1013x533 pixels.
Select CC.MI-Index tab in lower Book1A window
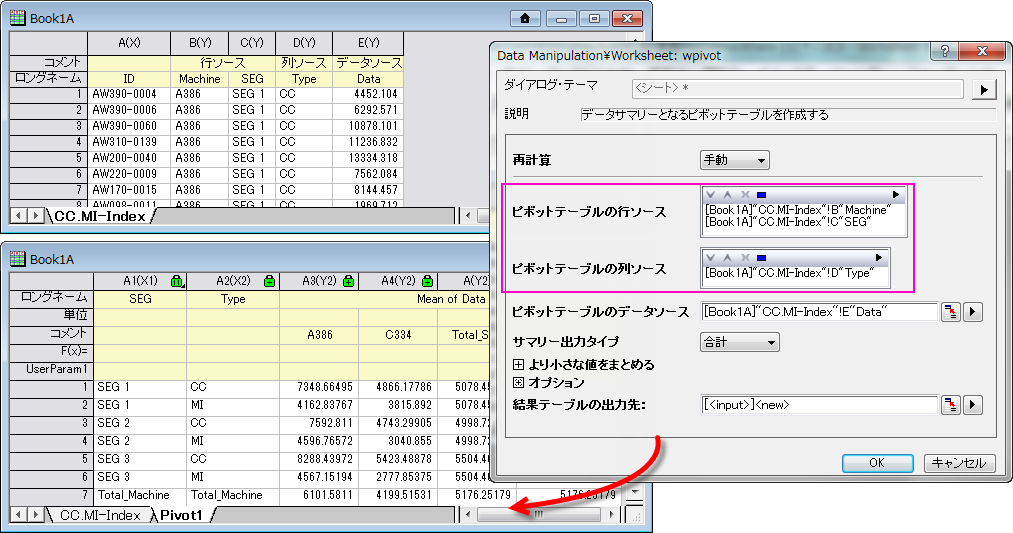tap(100, 515)
